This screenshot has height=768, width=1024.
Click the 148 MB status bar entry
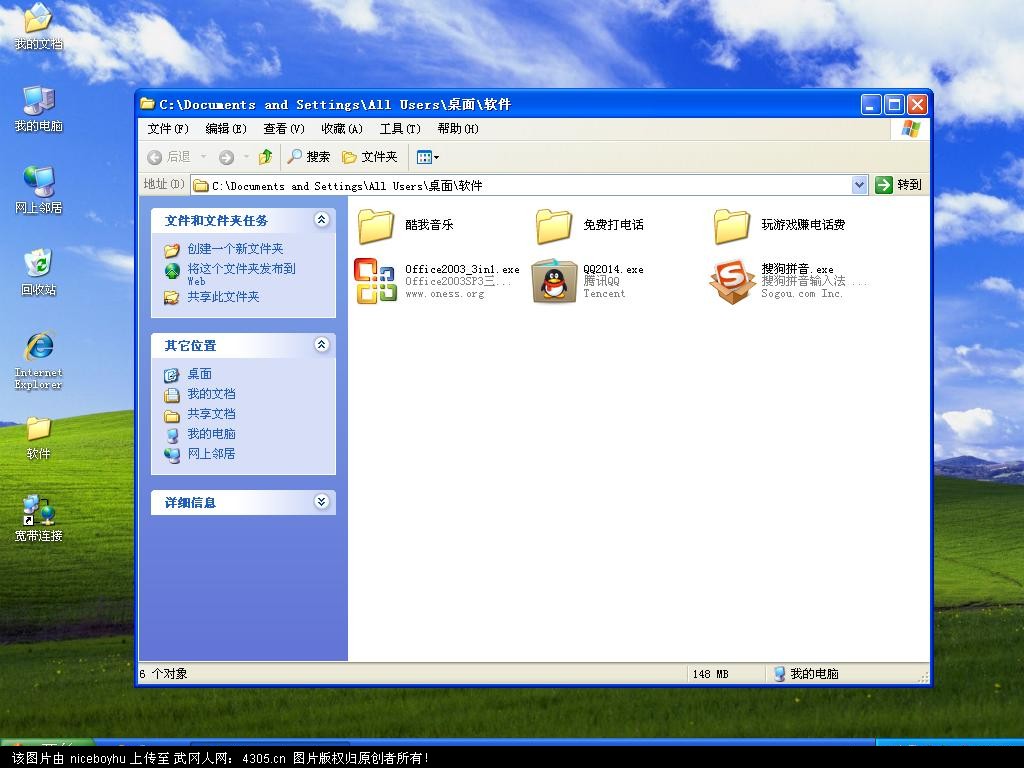coord(711,674)
